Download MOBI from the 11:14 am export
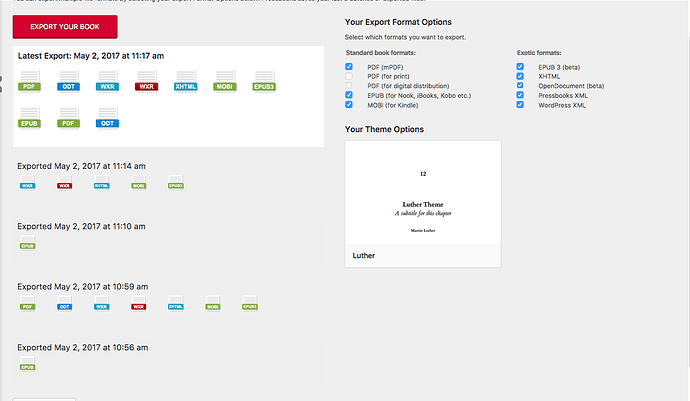690x401 pixels. click(x=139, y=182)
